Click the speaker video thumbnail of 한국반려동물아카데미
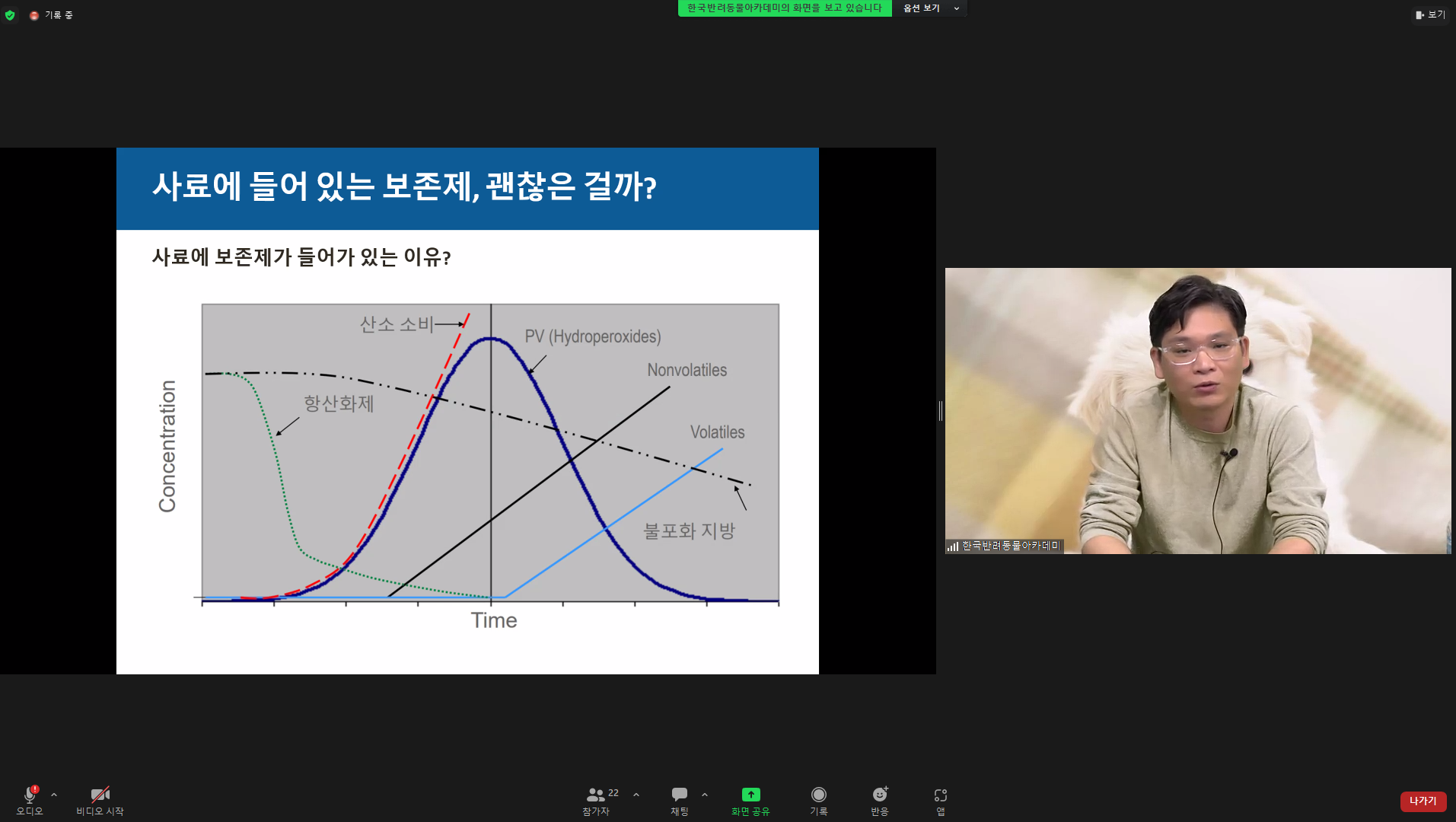This screenshot has height=822, width=1456. (1198, 411)
